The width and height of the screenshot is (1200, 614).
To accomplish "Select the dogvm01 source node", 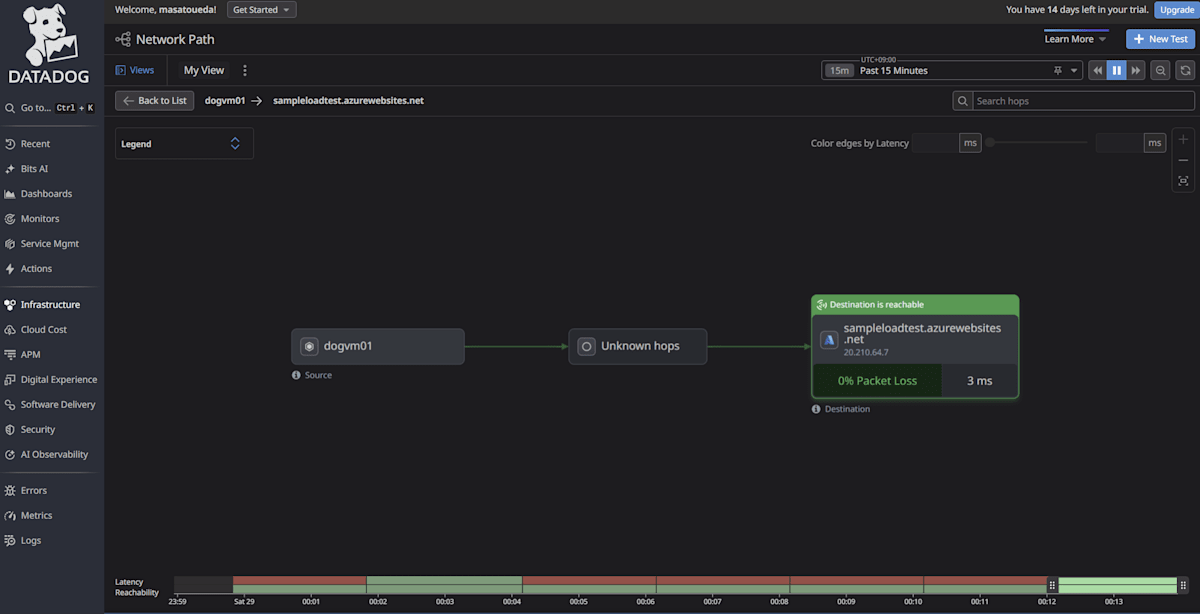I will [x=378, y=347].
